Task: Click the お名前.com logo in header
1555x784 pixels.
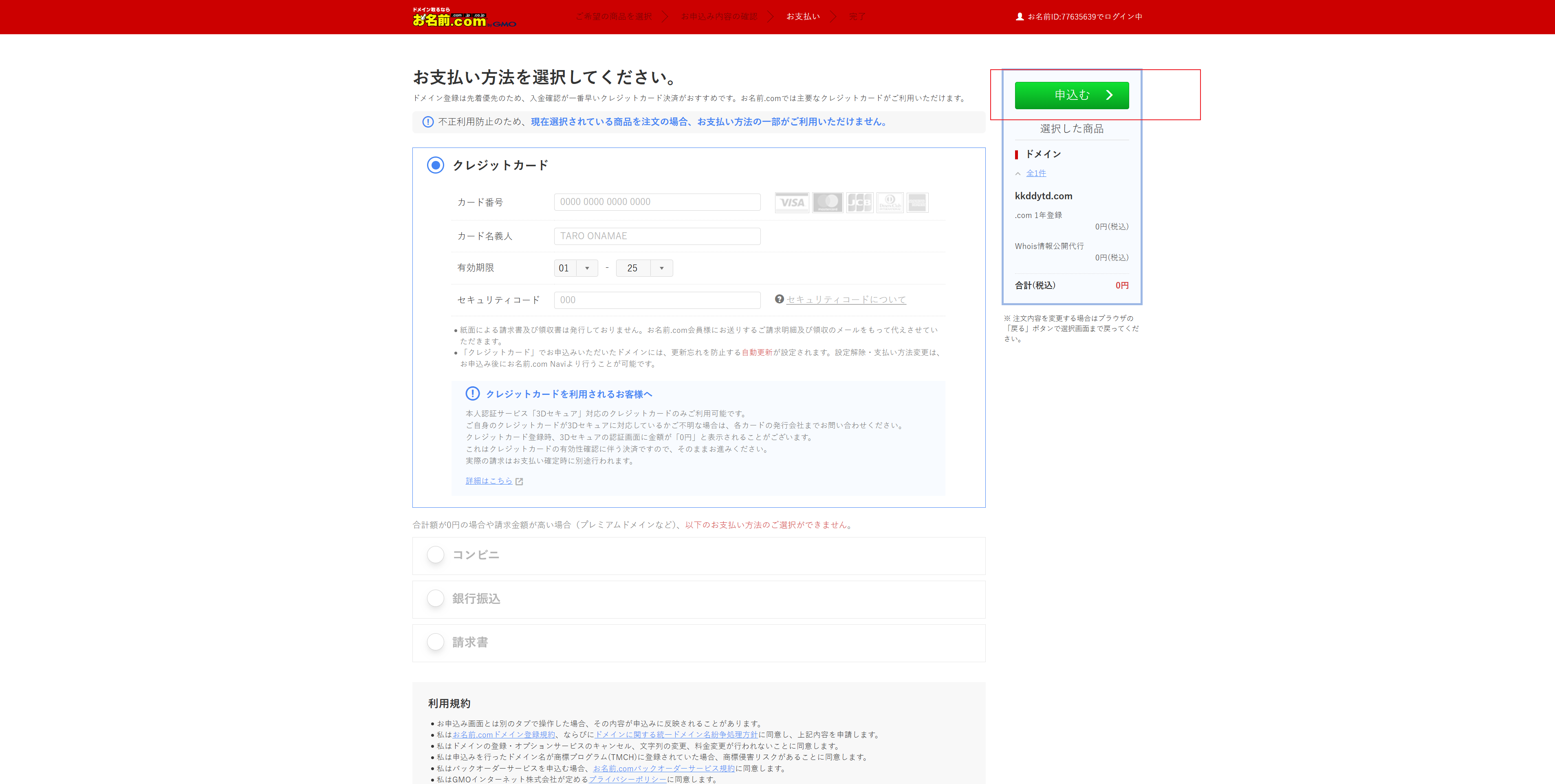Action: coord(464,18)
